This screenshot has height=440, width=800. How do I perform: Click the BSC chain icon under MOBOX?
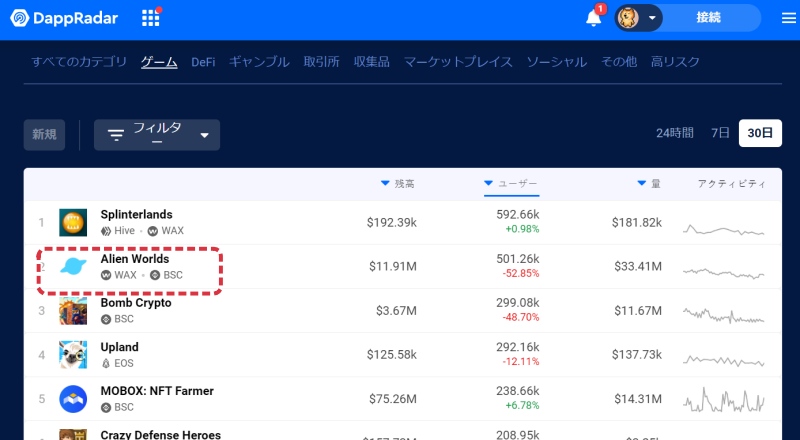click(106, 407)
